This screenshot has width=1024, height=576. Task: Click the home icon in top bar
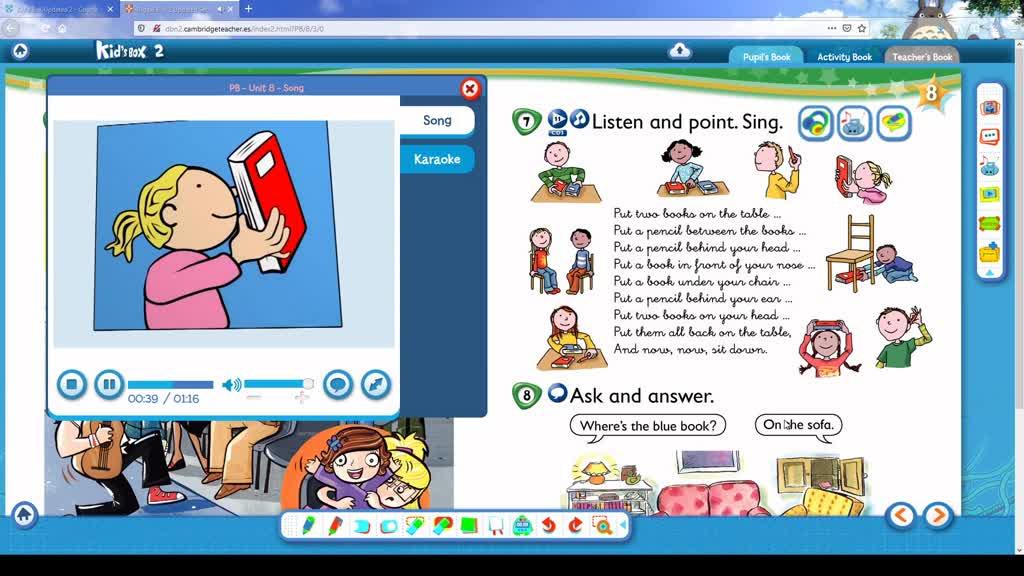(20, 51)
